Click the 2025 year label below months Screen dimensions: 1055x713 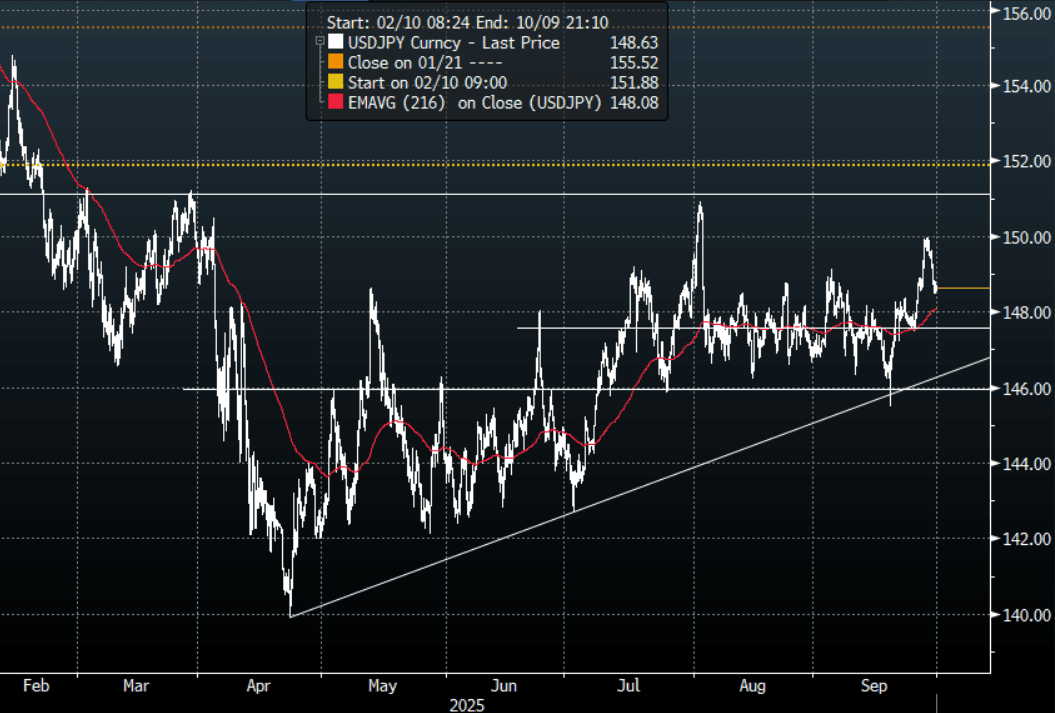[x=465, y=705]
